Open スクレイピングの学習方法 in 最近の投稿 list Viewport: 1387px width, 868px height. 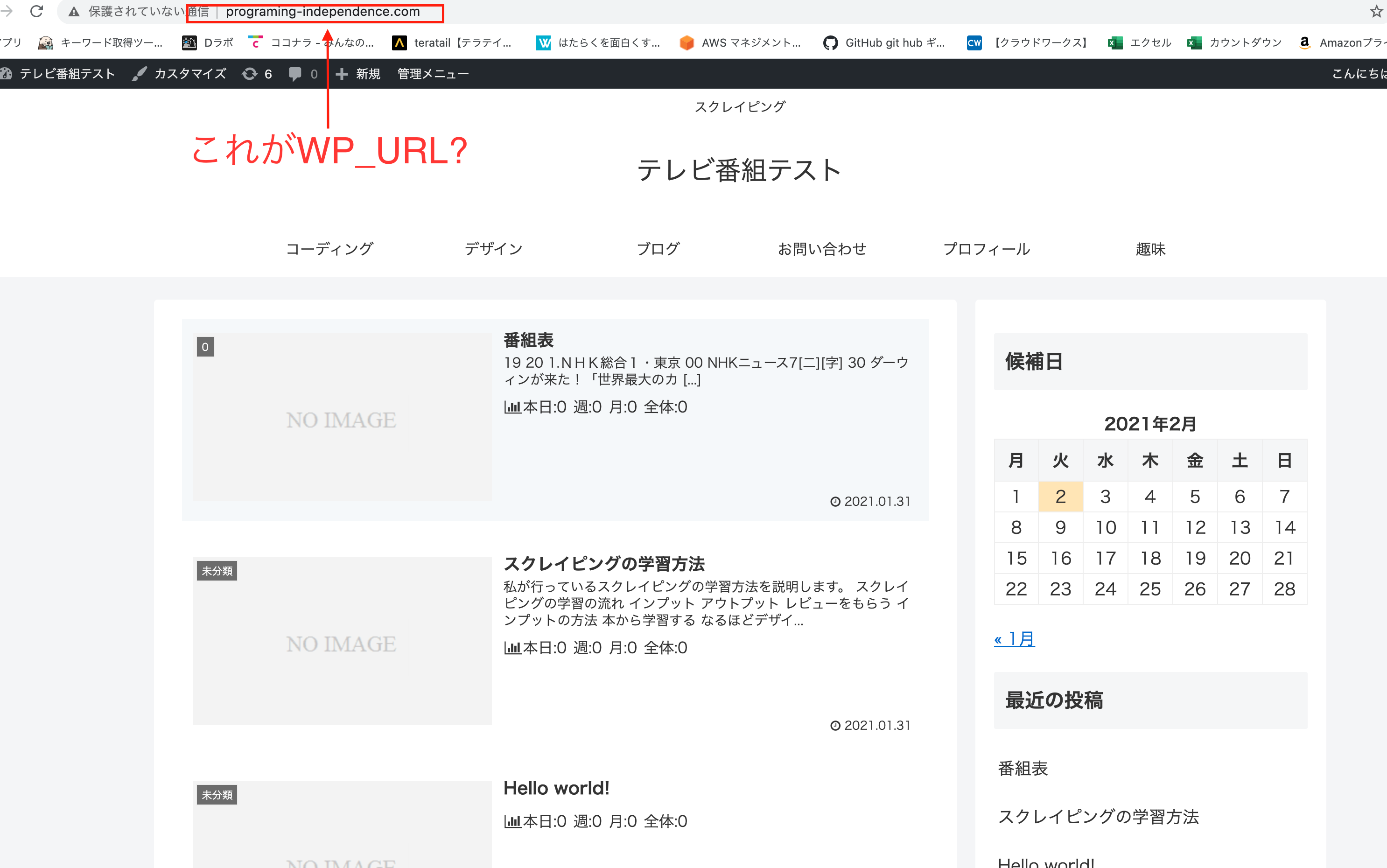(1098, 816)
